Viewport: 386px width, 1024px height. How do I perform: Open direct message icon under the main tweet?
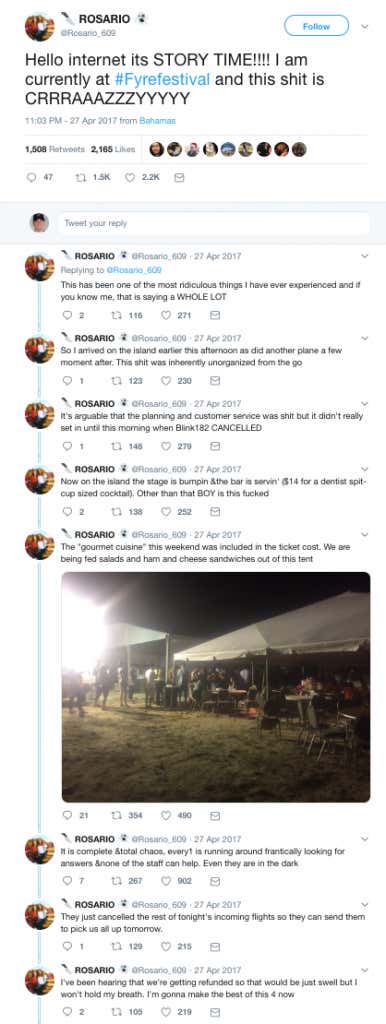180,177
